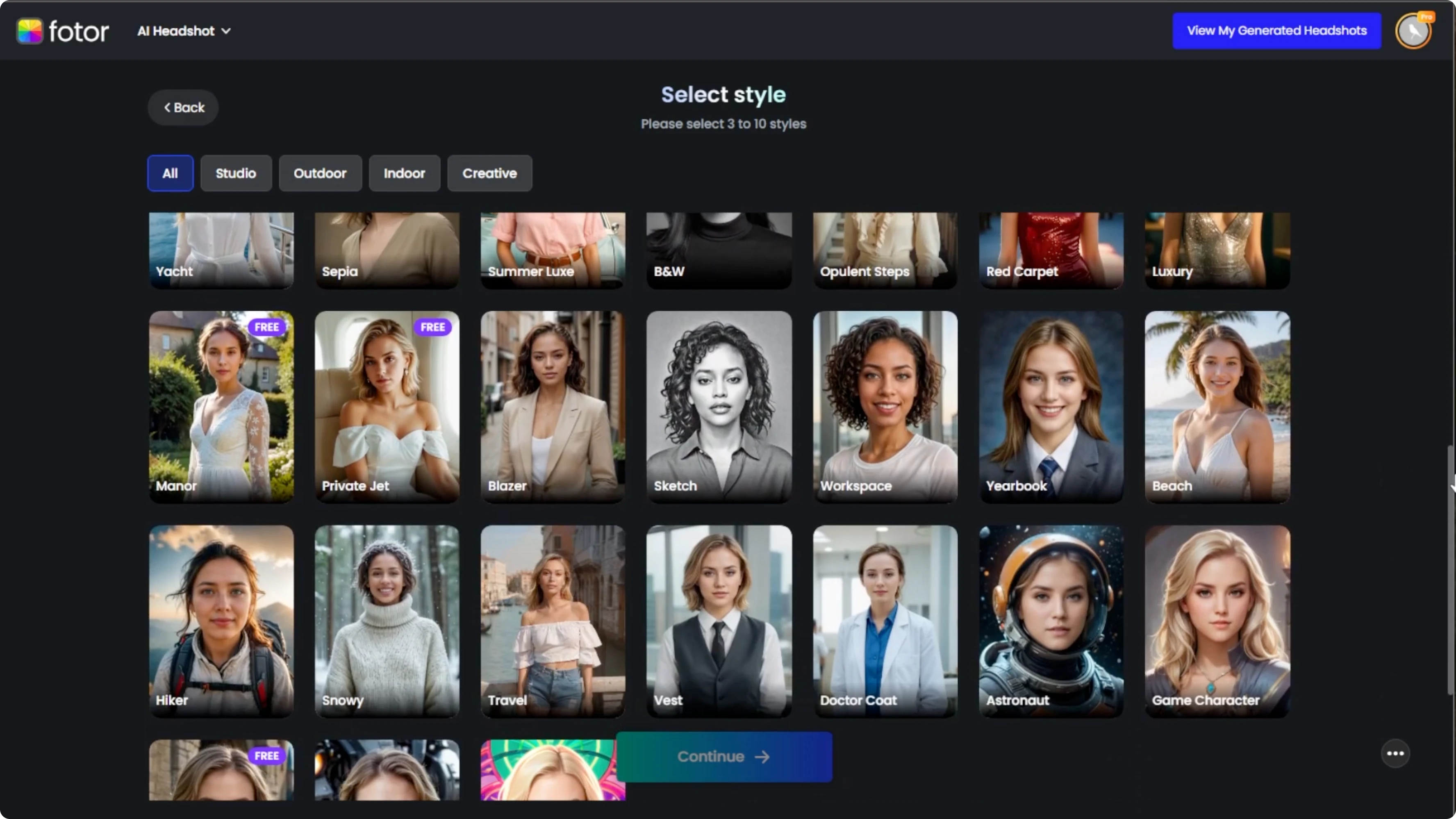The width and height of the screenshot is (1456, 819).
Task: Click the Continue button
Action: (x=724, y=757)
